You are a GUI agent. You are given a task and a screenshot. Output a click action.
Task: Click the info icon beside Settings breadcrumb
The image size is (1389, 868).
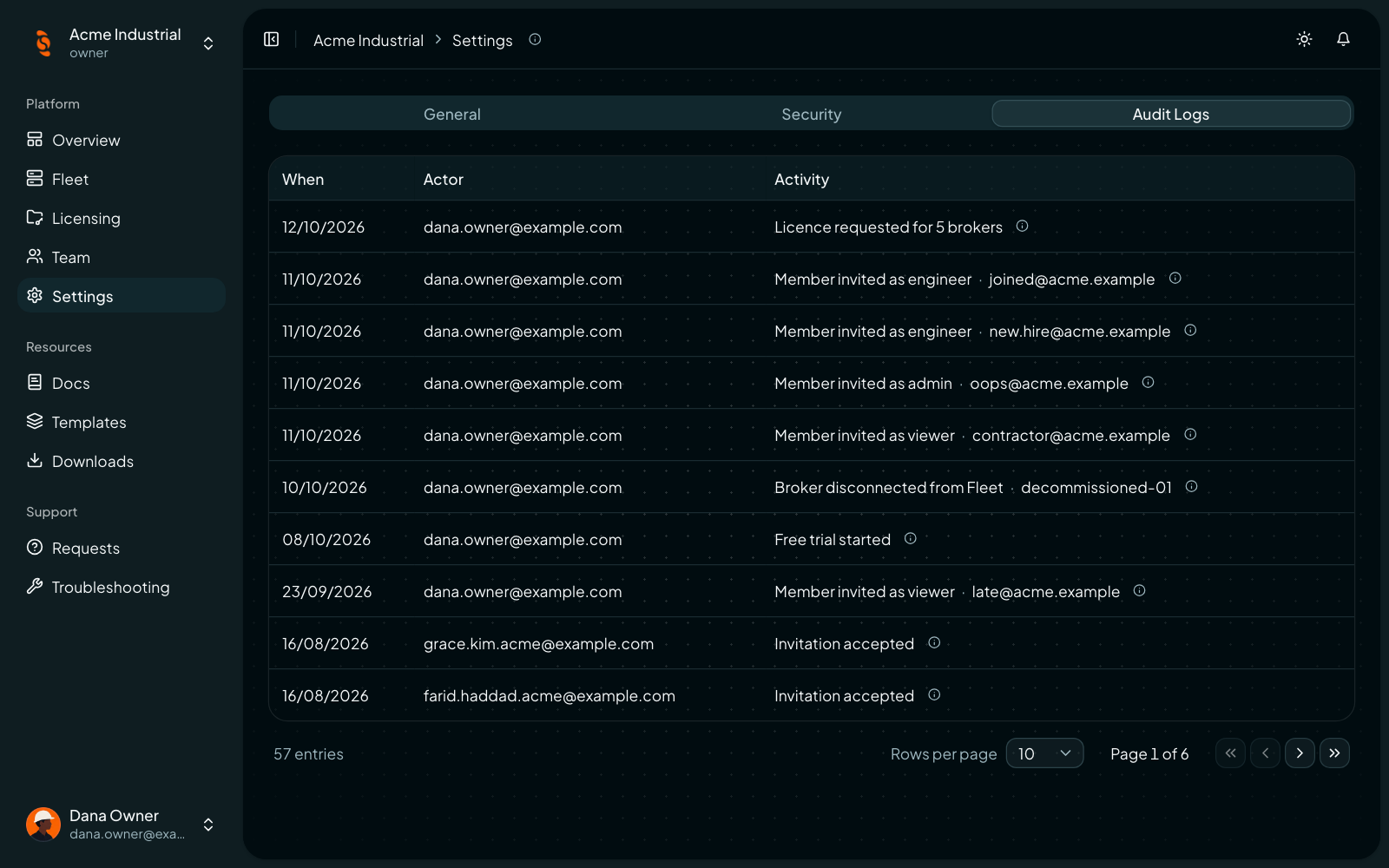(x=535, y=39)
